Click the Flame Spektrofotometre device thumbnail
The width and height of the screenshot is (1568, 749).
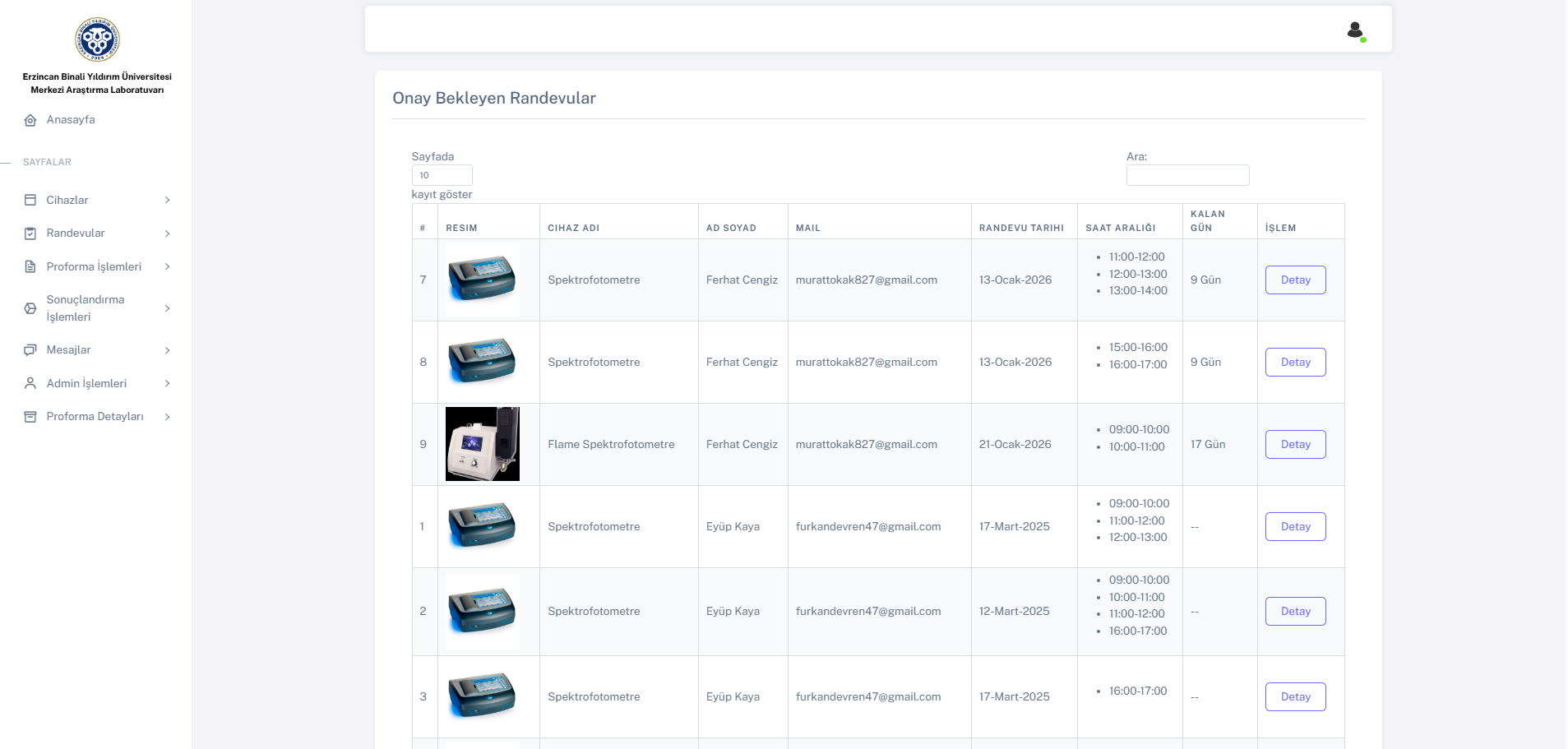coord(483,444)
